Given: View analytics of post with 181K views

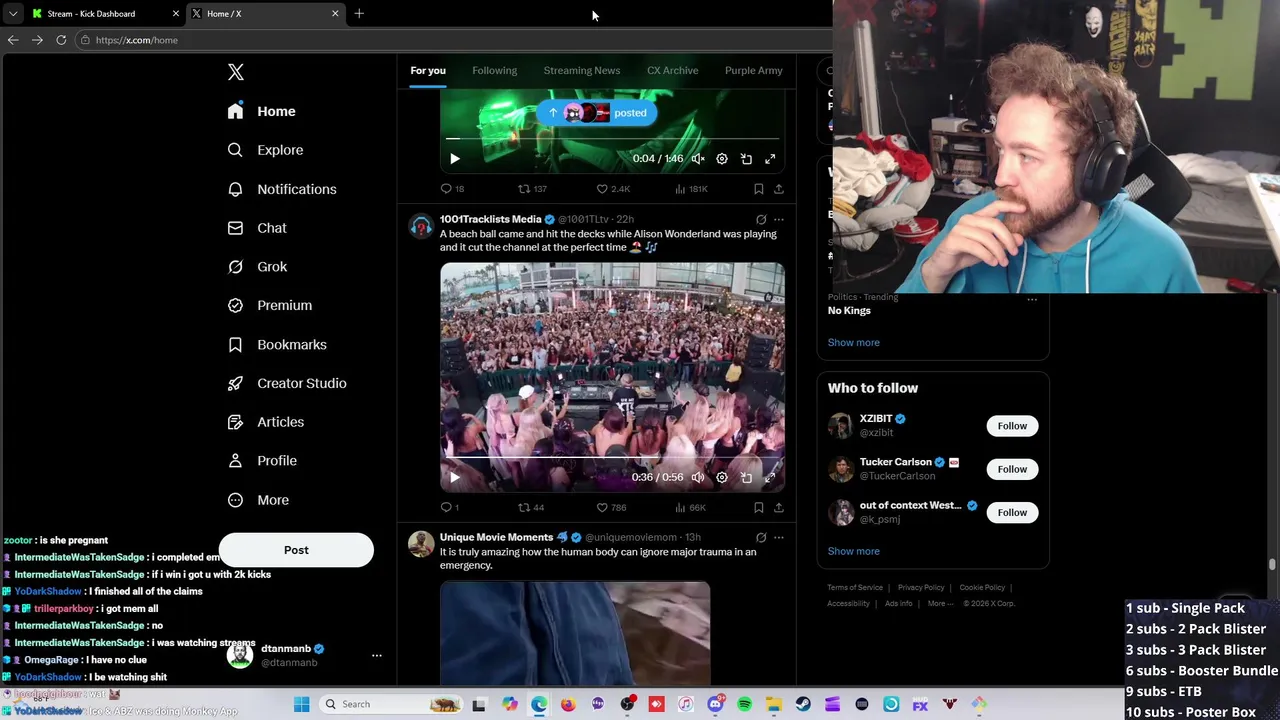Looking at the screenshot, I should pyautogui.click(x=692, y=189).
